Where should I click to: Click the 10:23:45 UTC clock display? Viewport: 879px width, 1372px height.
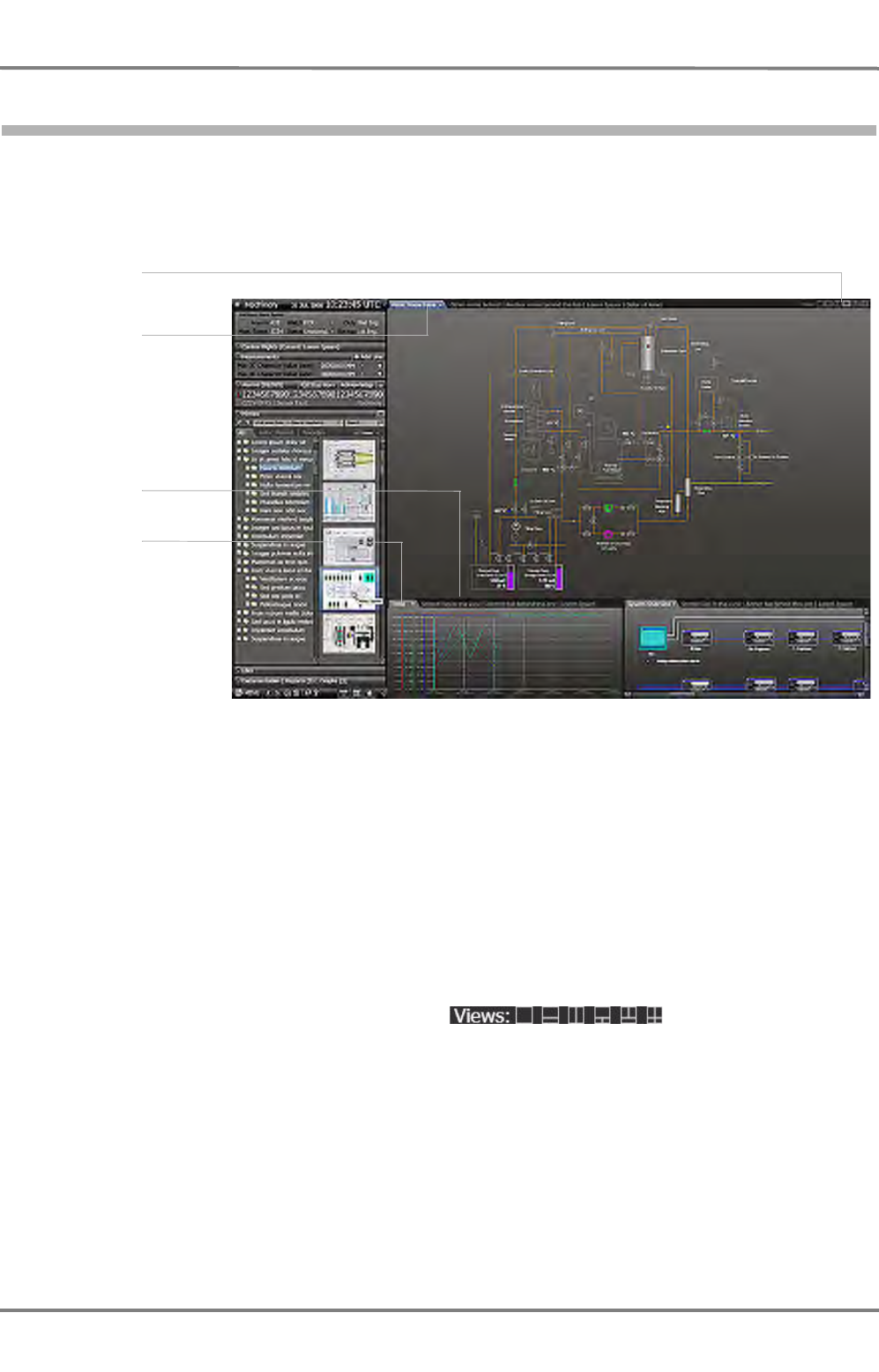click(353, 304)
